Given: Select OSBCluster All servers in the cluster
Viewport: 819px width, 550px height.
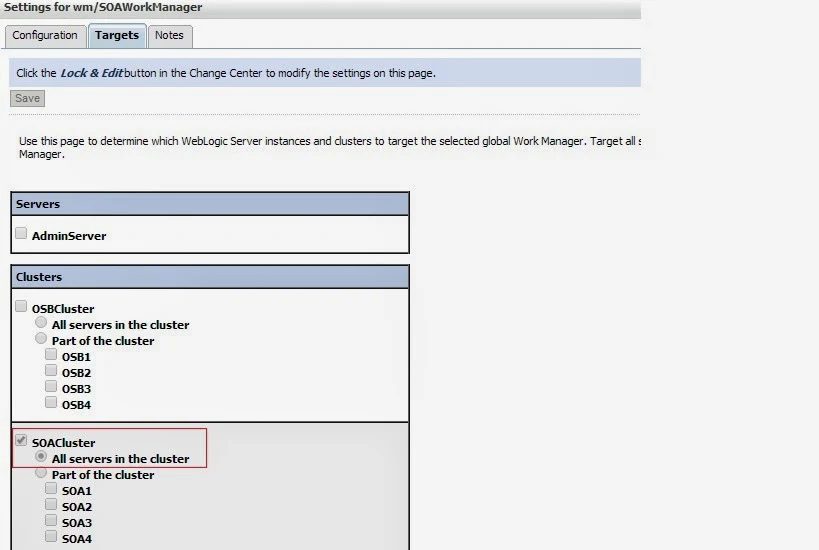Looking at the screenshot, I should tap(41, 322).
